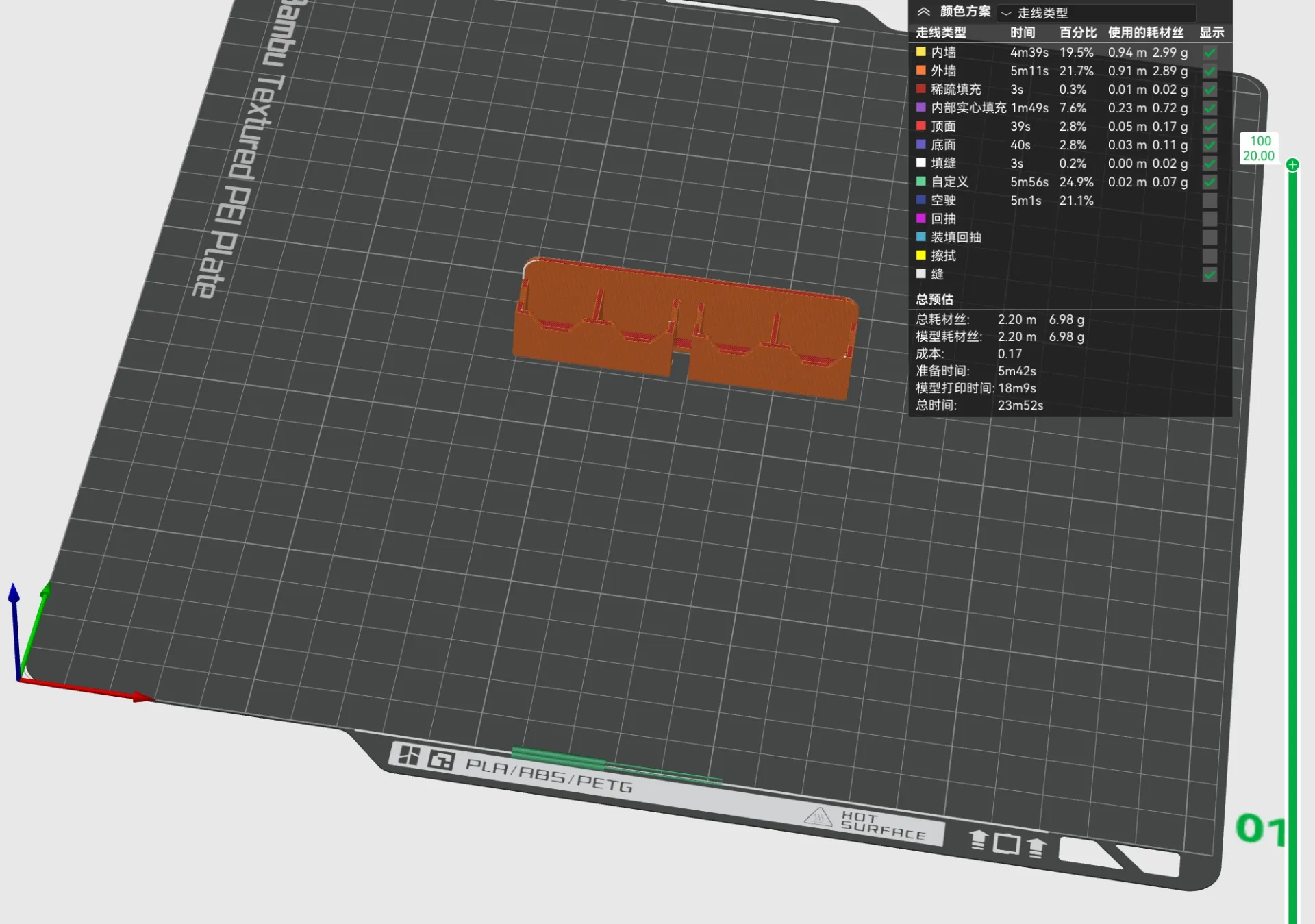
Task: Click the 时间 column header
Action: 1023,32
